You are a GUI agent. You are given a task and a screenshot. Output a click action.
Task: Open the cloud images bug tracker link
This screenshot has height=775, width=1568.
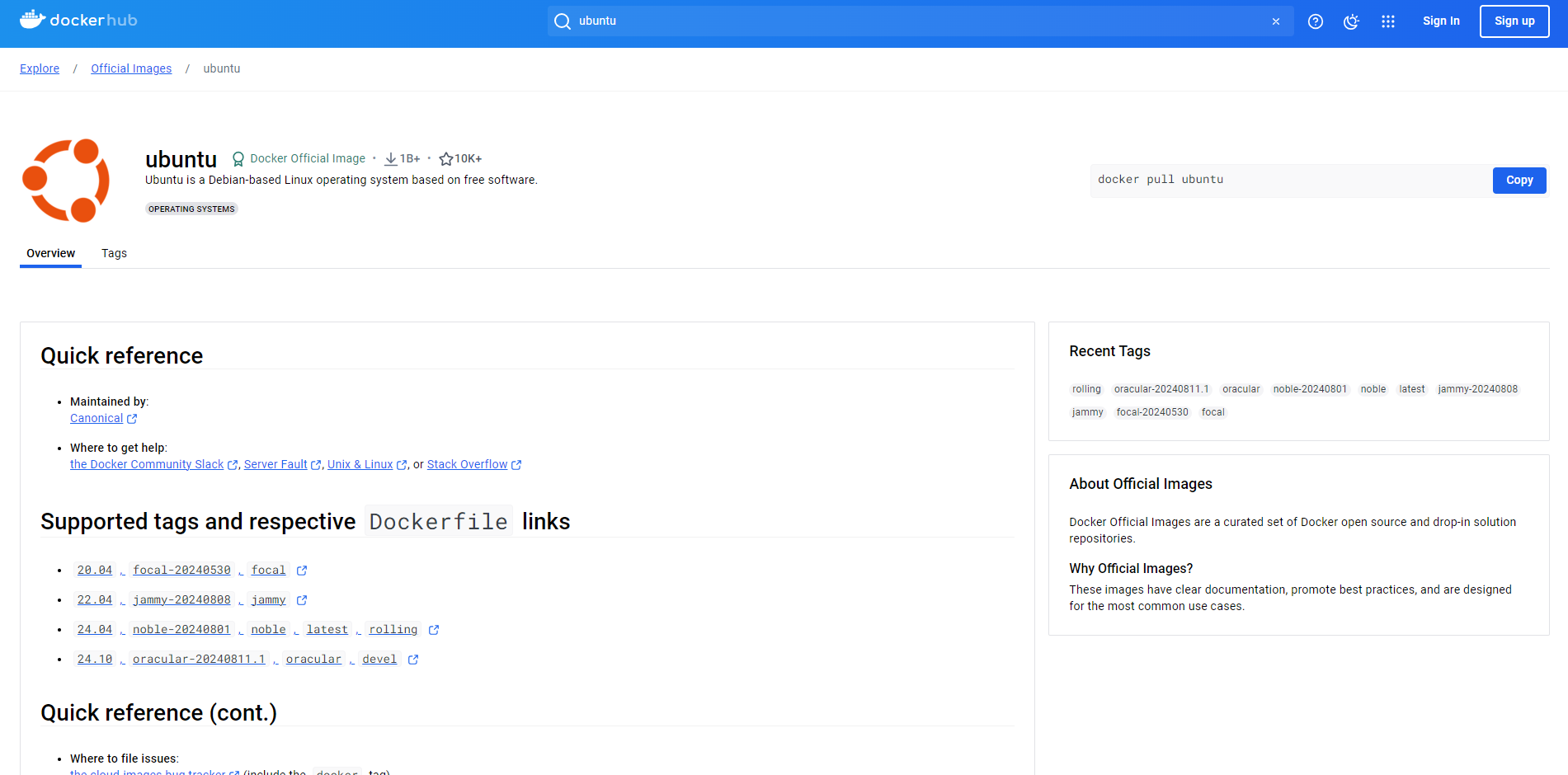pos(148,772)
